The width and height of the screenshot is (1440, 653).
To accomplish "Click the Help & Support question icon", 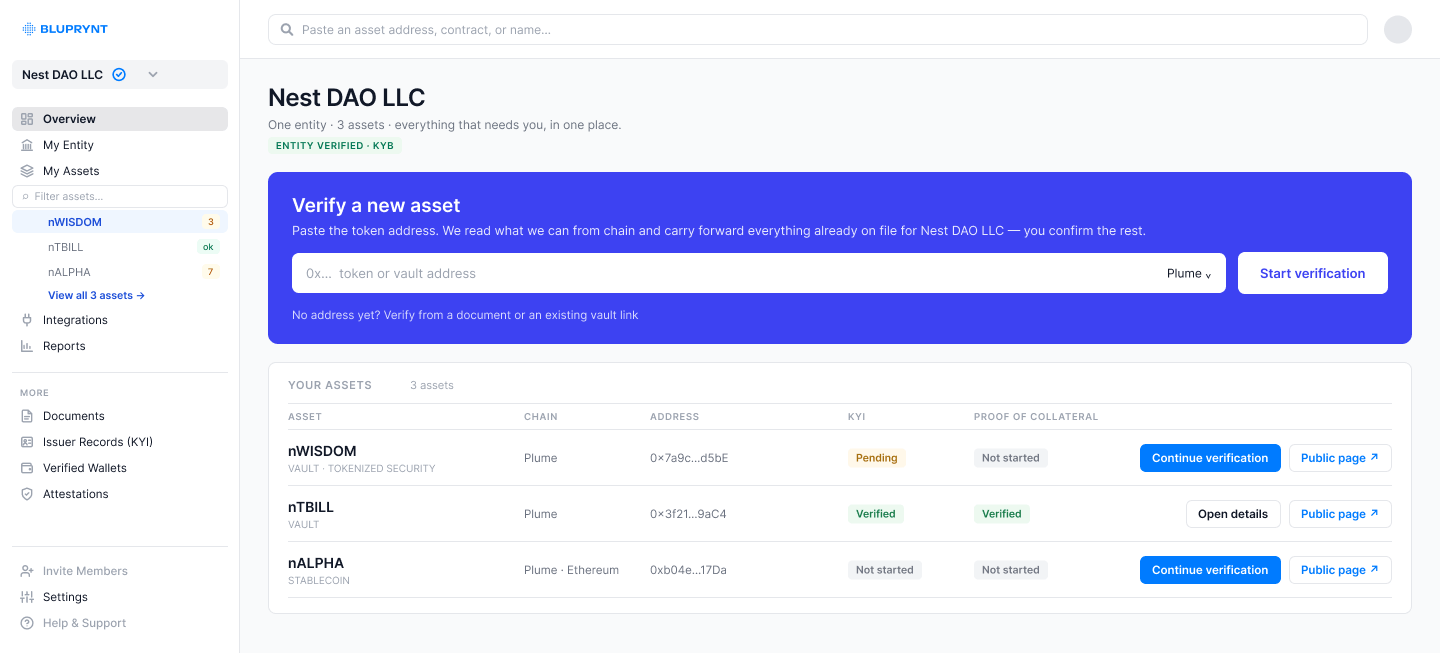I will (27, 623).
